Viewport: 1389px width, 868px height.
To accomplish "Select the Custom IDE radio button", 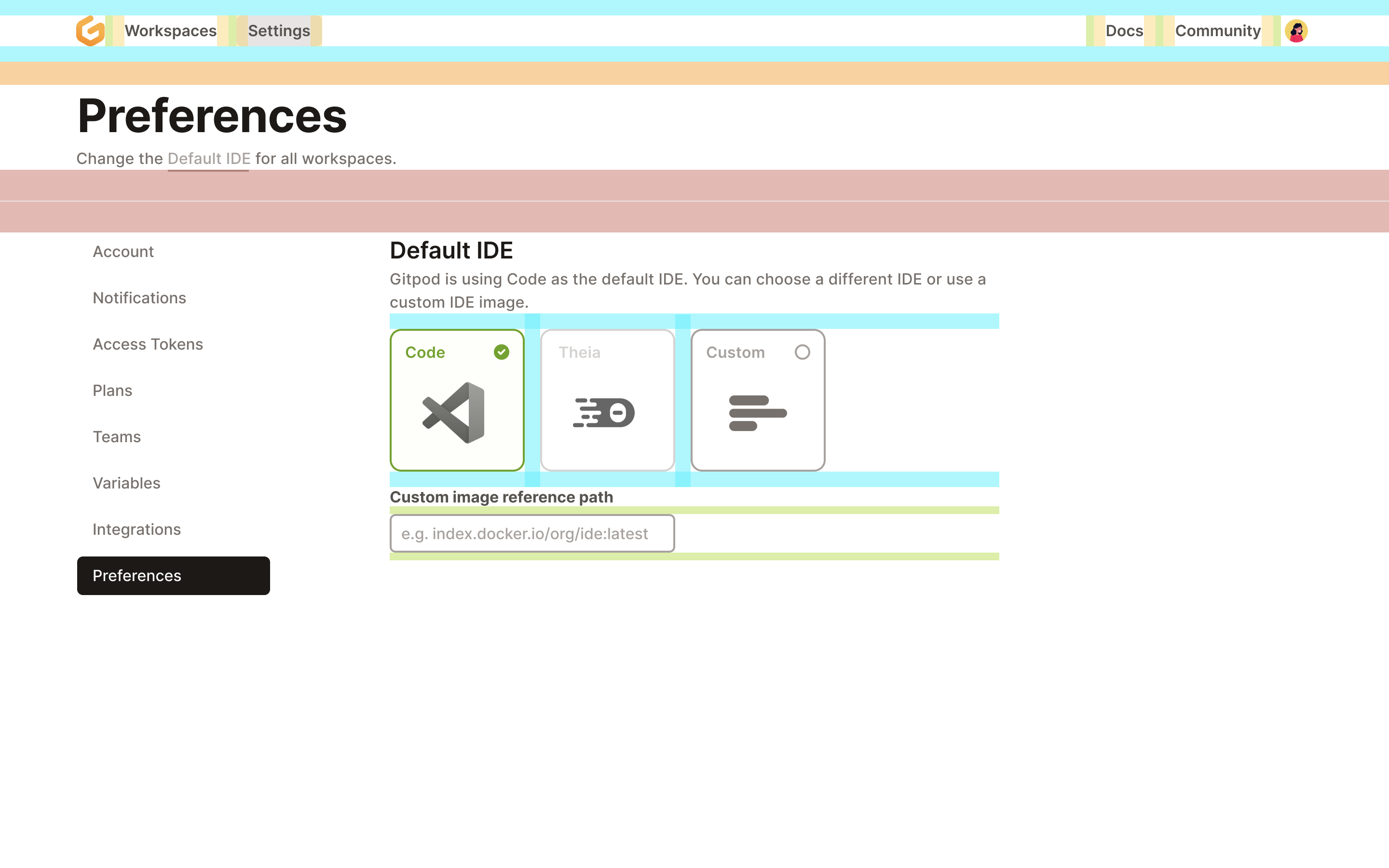I will 803,352.
